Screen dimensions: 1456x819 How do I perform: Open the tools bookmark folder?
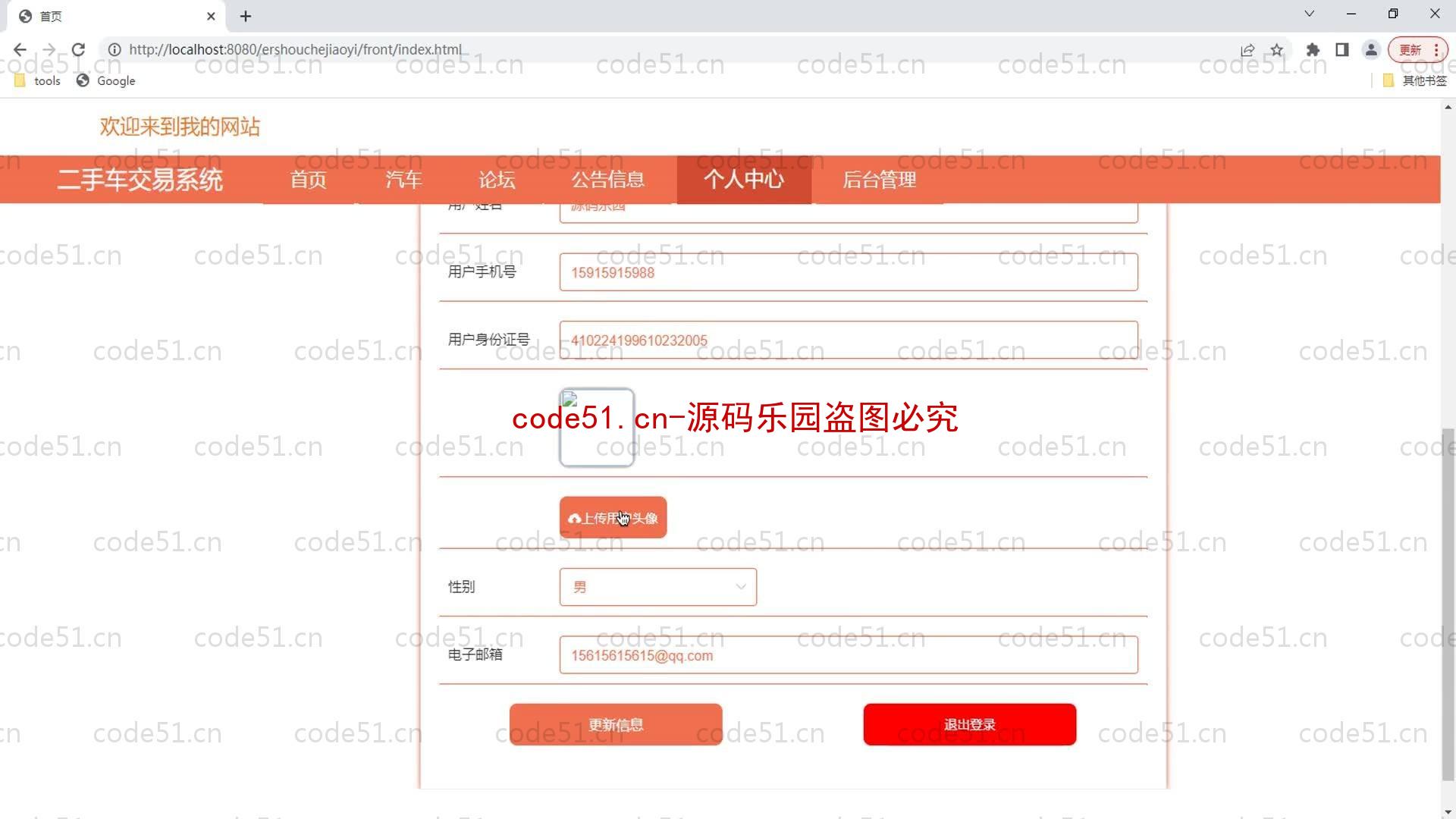(x=37, y=81)
